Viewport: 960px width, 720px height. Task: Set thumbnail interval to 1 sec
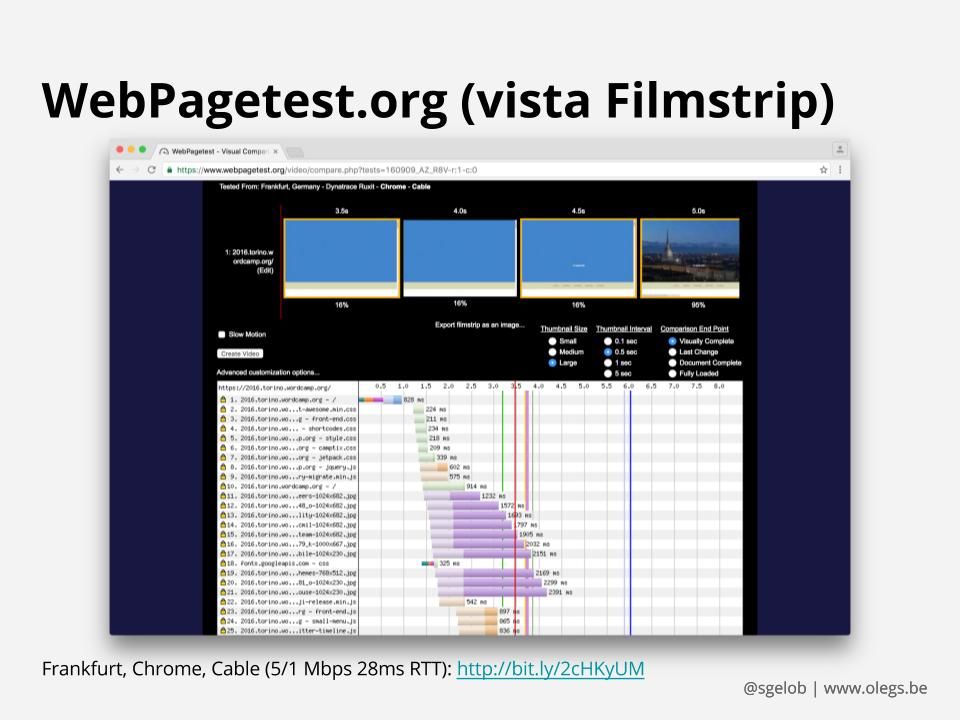point(608,362)
